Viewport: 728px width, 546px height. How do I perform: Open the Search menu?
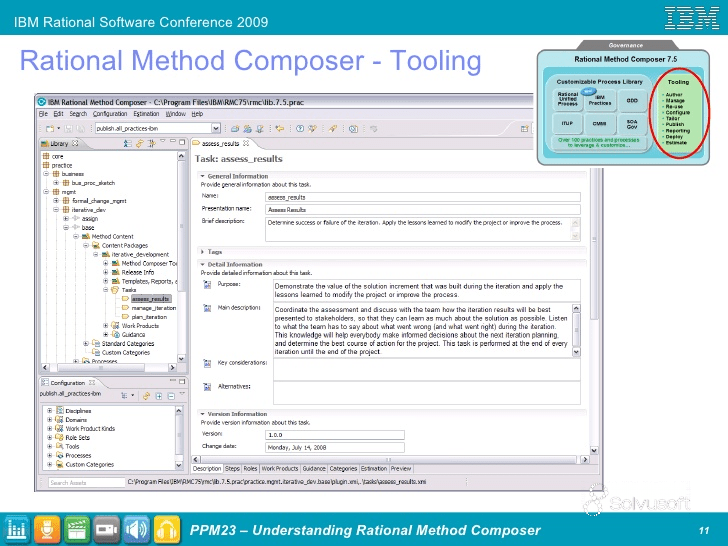tap(78, 114)
